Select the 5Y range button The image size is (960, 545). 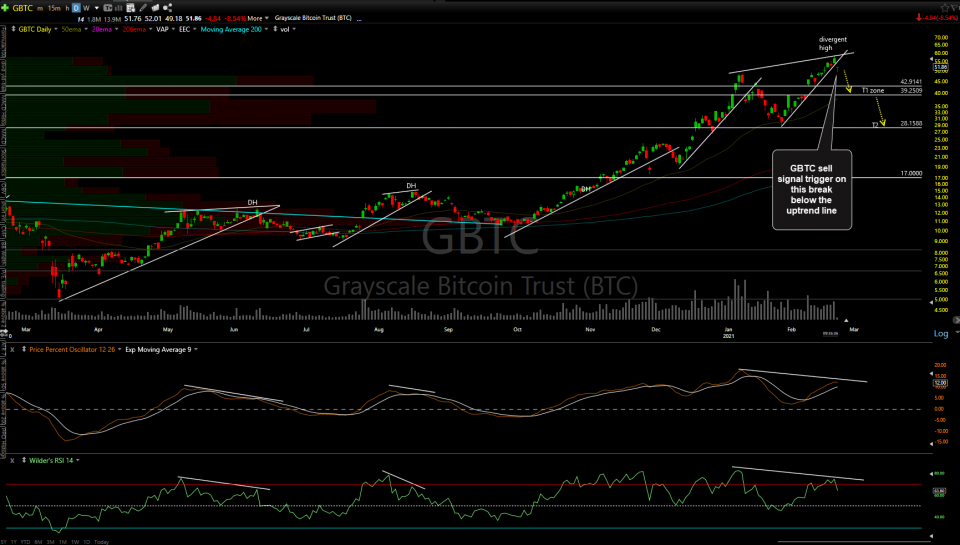click(x=4, y=541)
